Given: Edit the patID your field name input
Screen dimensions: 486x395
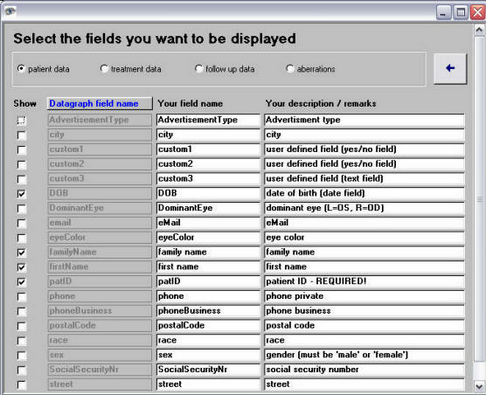Looking at the screenshot, I should pos(208,281).
